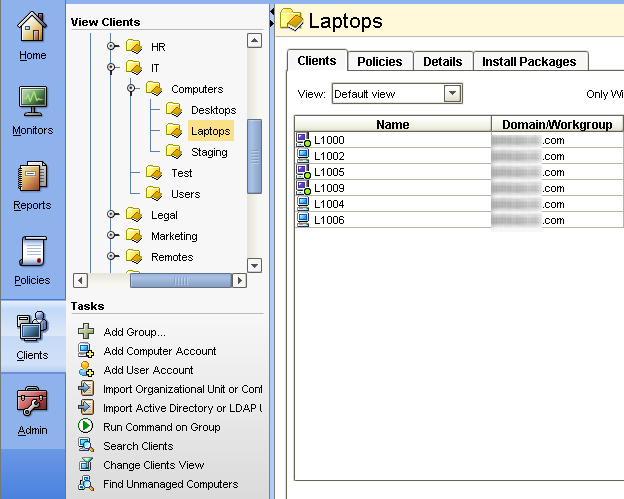Collapse the left pane splitter arrows
The image size is (624, 499).
click(272, 18)
